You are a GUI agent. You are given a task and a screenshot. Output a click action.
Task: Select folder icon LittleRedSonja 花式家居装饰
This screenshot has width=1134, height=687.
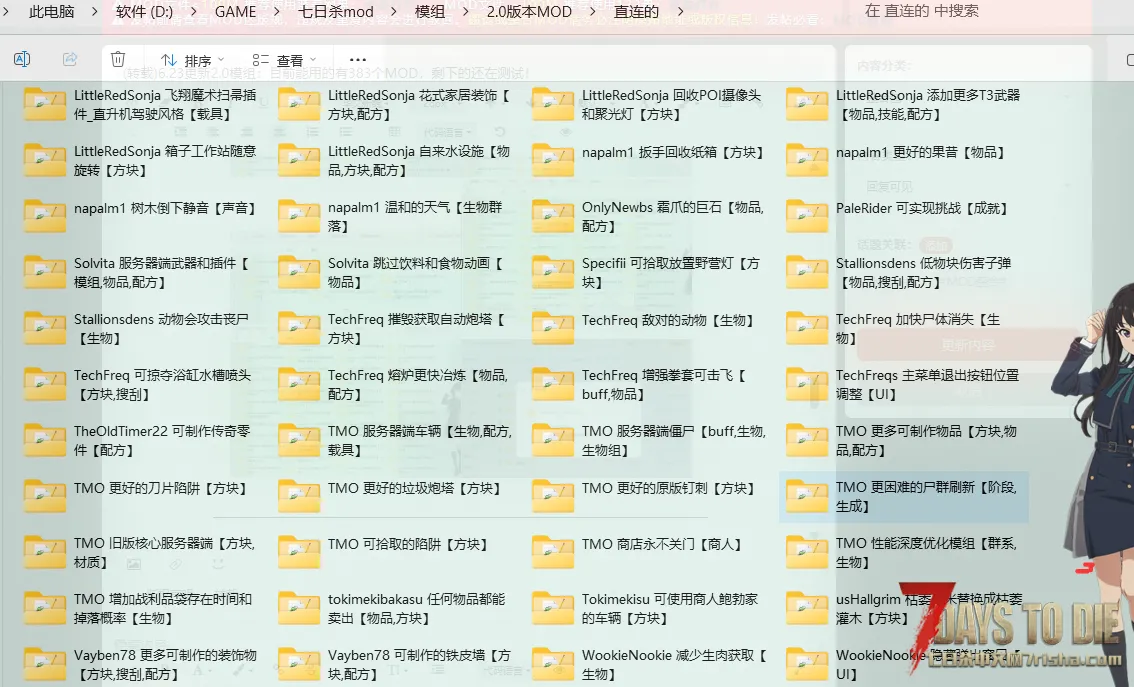click(299, 104)
